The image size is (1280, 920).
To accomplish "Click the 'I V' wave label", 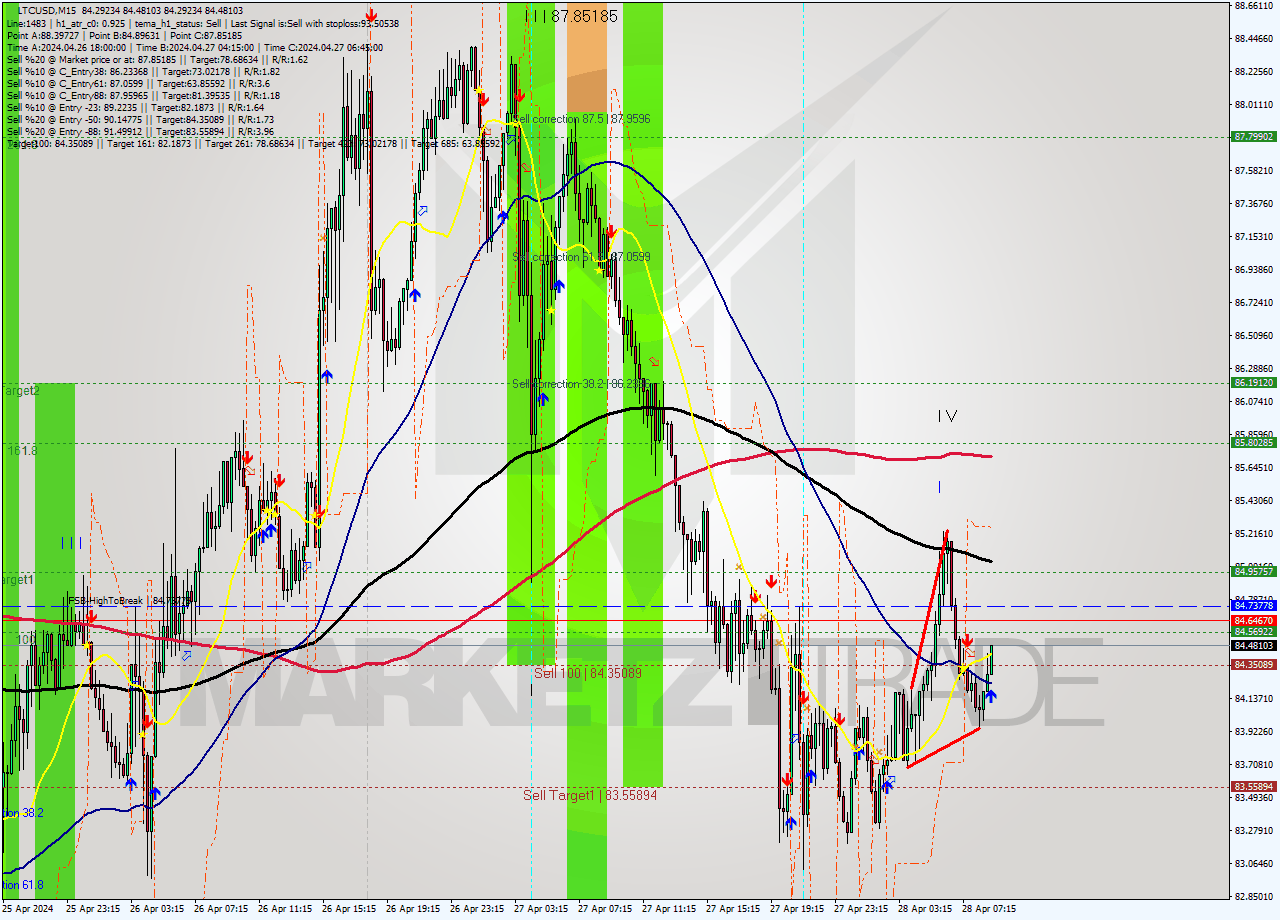I will coord(947,415).
